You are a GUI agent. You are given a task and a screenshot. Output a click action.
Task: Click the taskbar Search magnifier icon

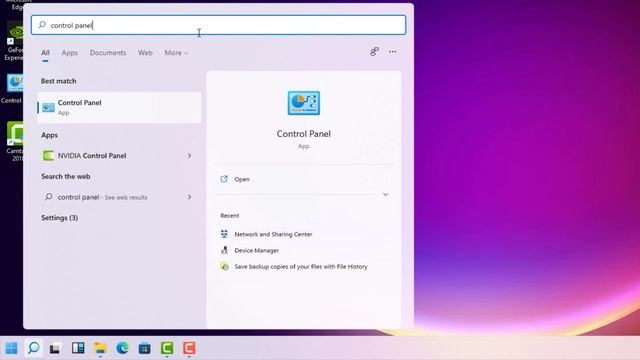point(33,348)
